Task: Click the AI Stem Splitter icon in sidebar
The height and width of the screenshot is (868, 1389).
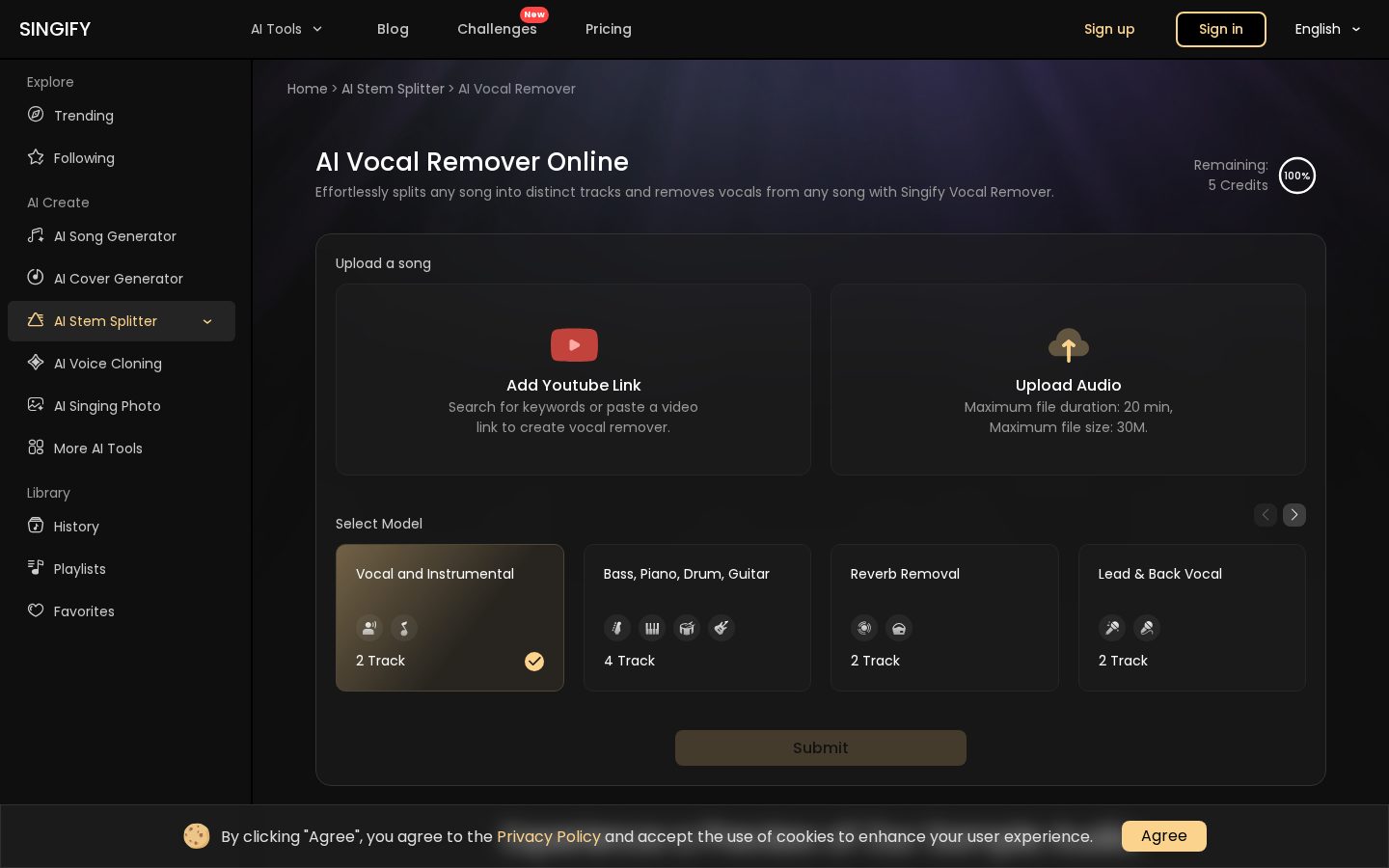Action: click(36, 320)
